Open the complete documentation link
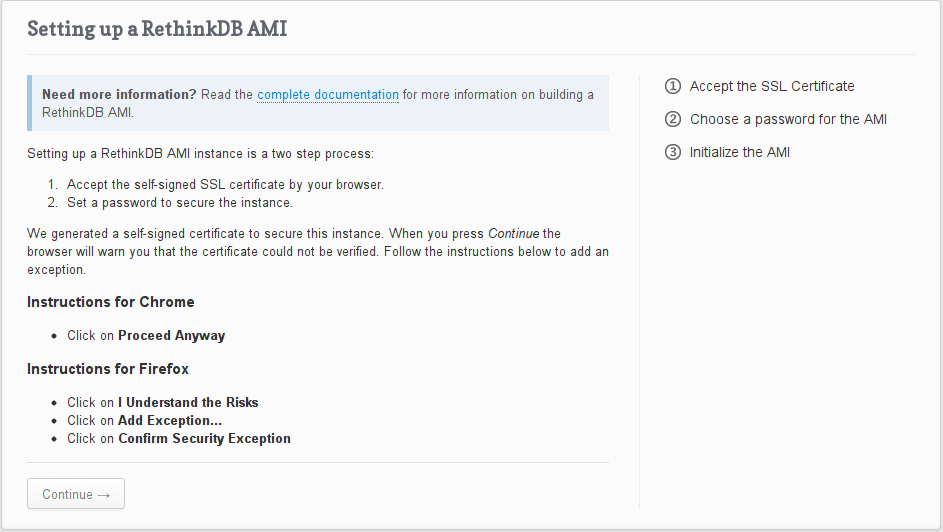The image size is (943, 532). pyautogui.click(x=328, y=95)
